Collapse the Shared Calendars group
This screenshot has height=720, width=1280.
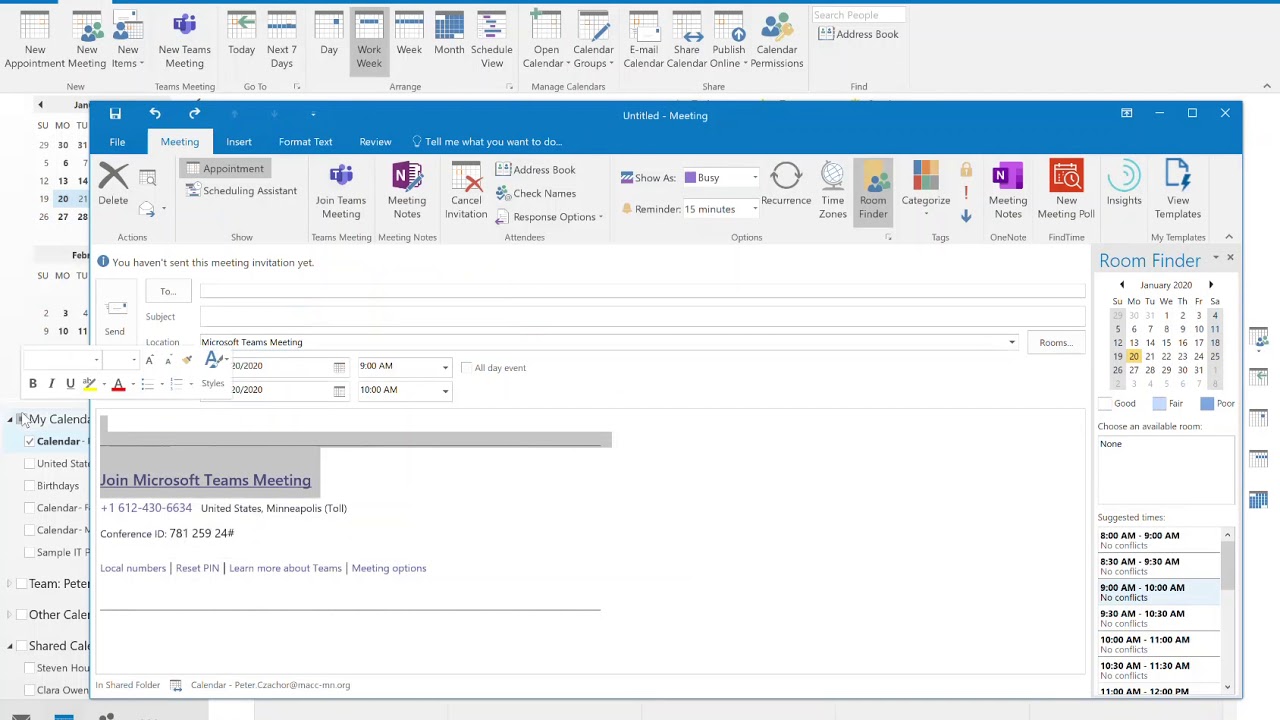click(x=11, y=647)
